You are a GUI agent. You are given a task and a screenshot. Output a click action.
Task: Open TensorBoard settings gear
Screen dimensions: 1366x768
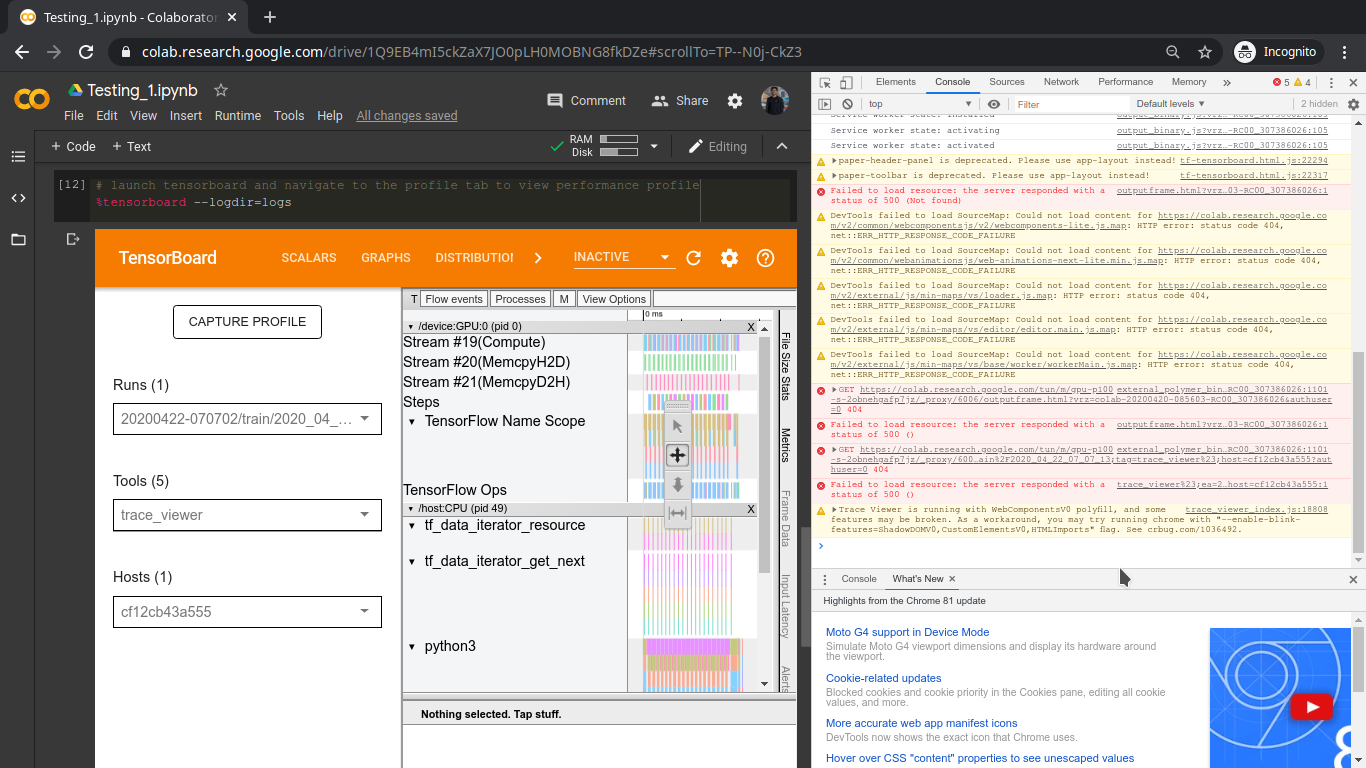730,258
